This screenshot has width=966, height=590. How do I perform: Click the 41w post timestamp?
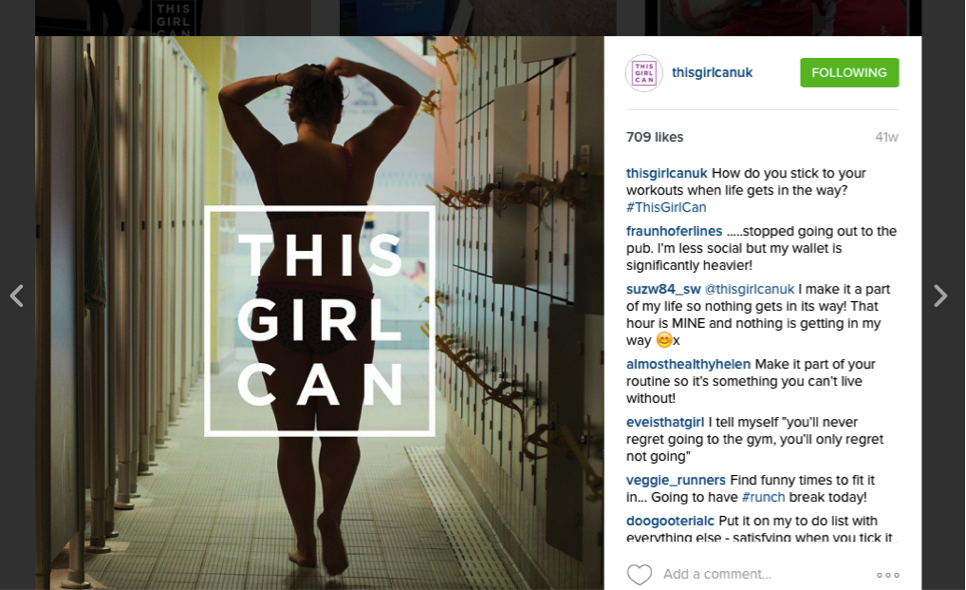887,137
